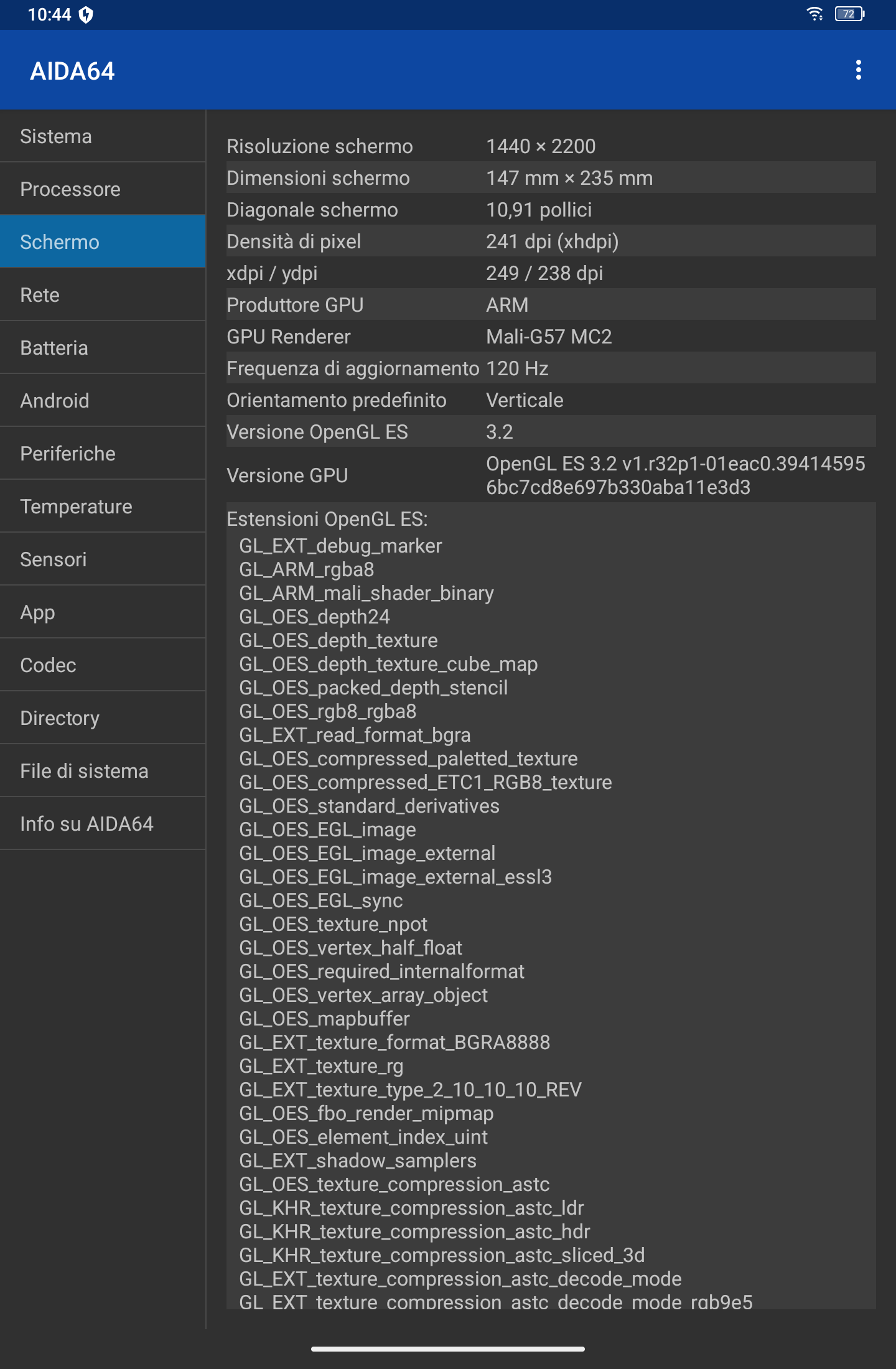The width and height of the screenshot is (896, 1369).
Task: Tap the shield icon next to the clock
Action: [86, 14]
